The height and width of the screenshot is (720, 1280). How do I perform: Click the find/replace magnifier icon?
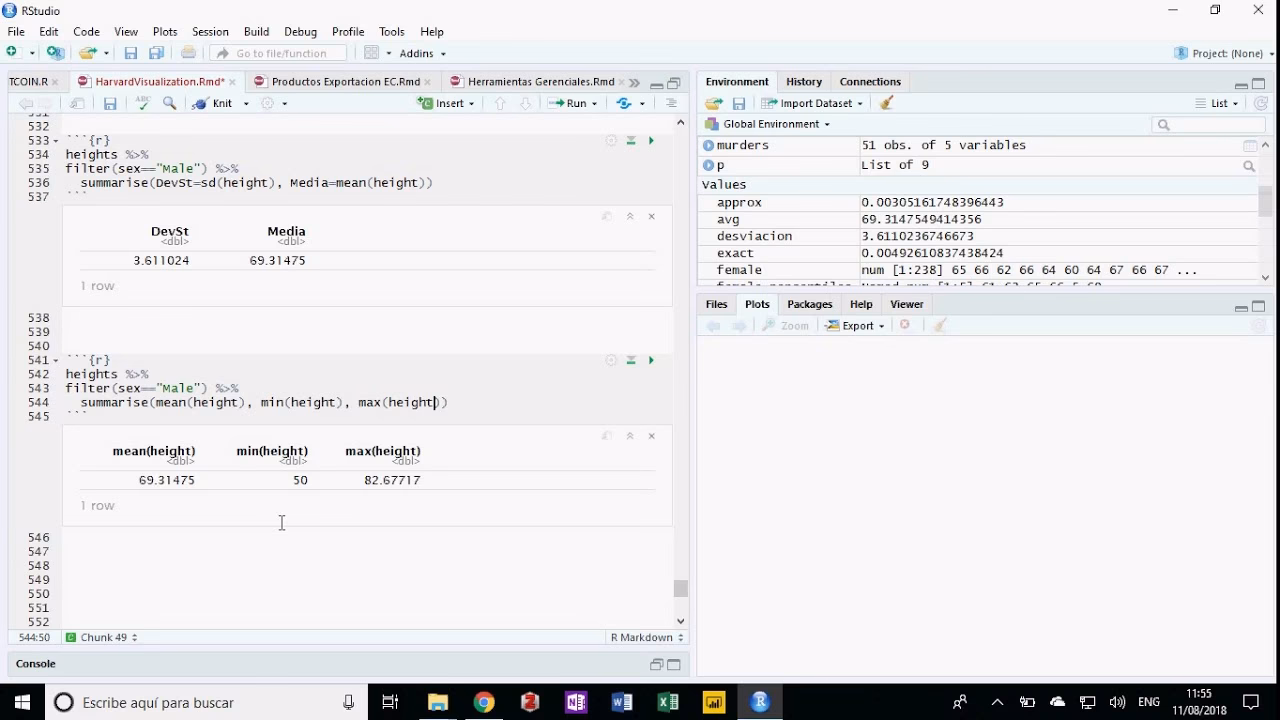169,103
